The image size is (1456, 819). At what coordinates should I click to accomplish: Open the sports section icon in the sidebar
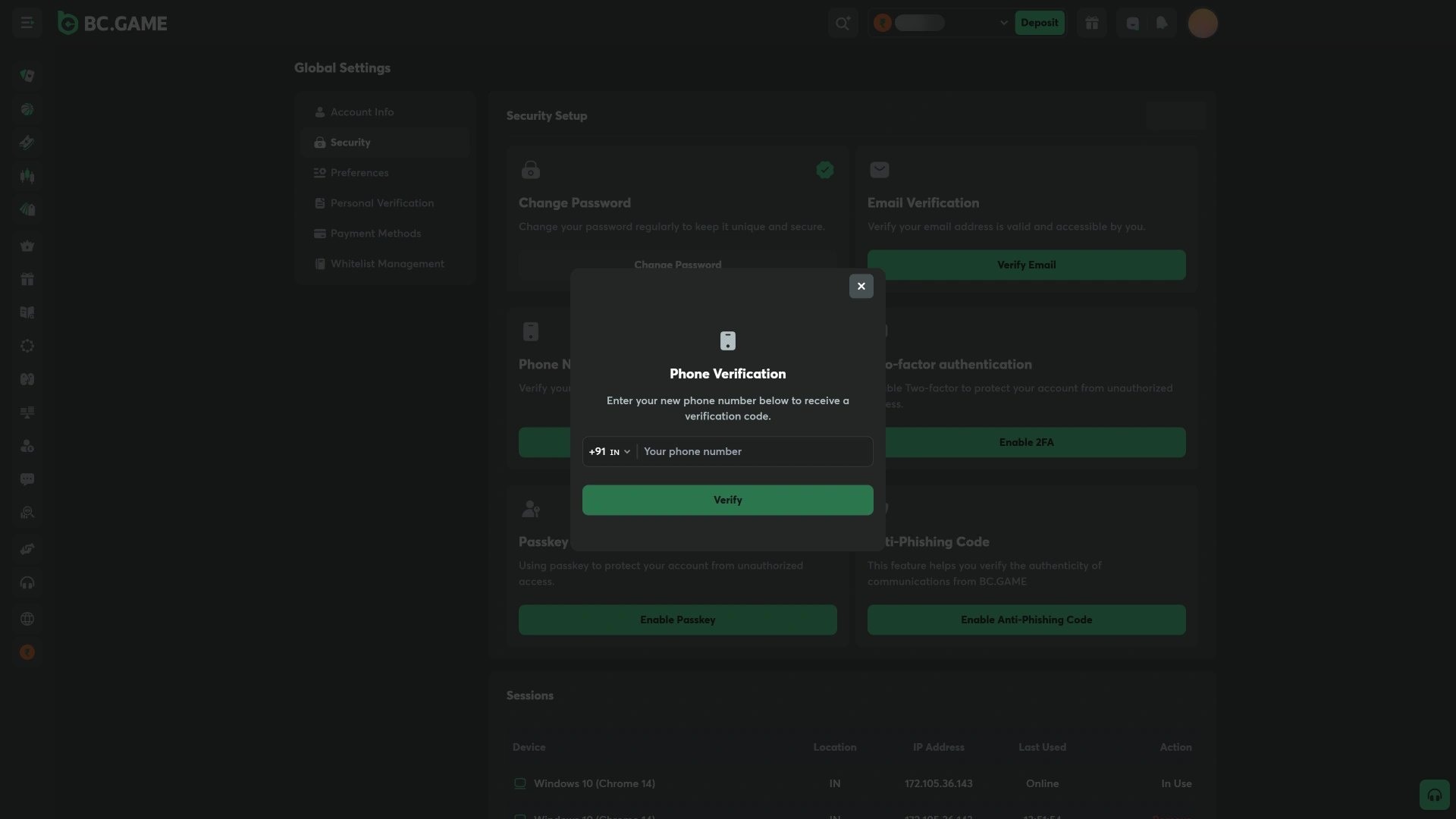pos(27,109)
